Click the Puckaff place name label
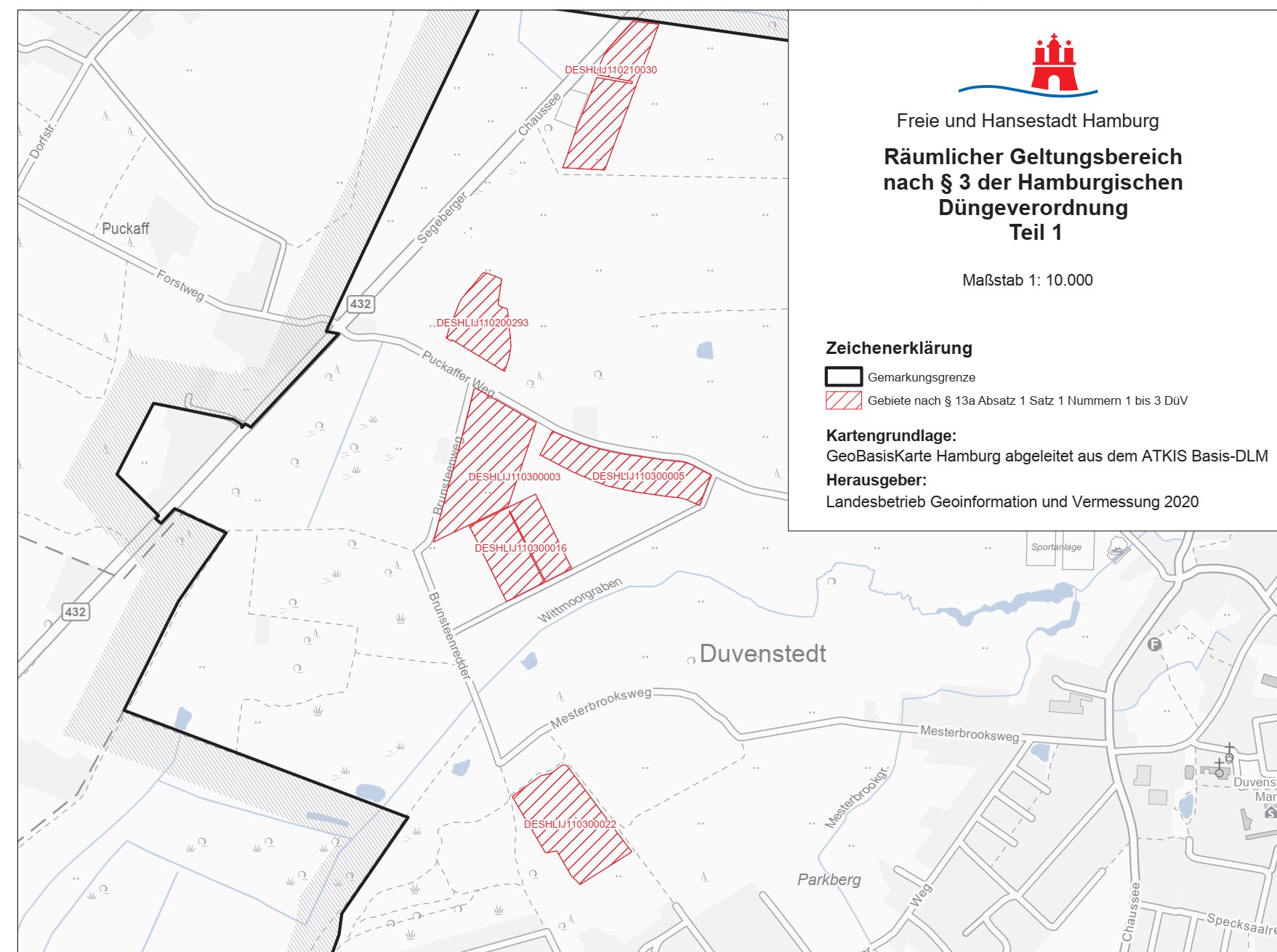Viewport: 1277px width, 952px height. [x=125, y=228]
